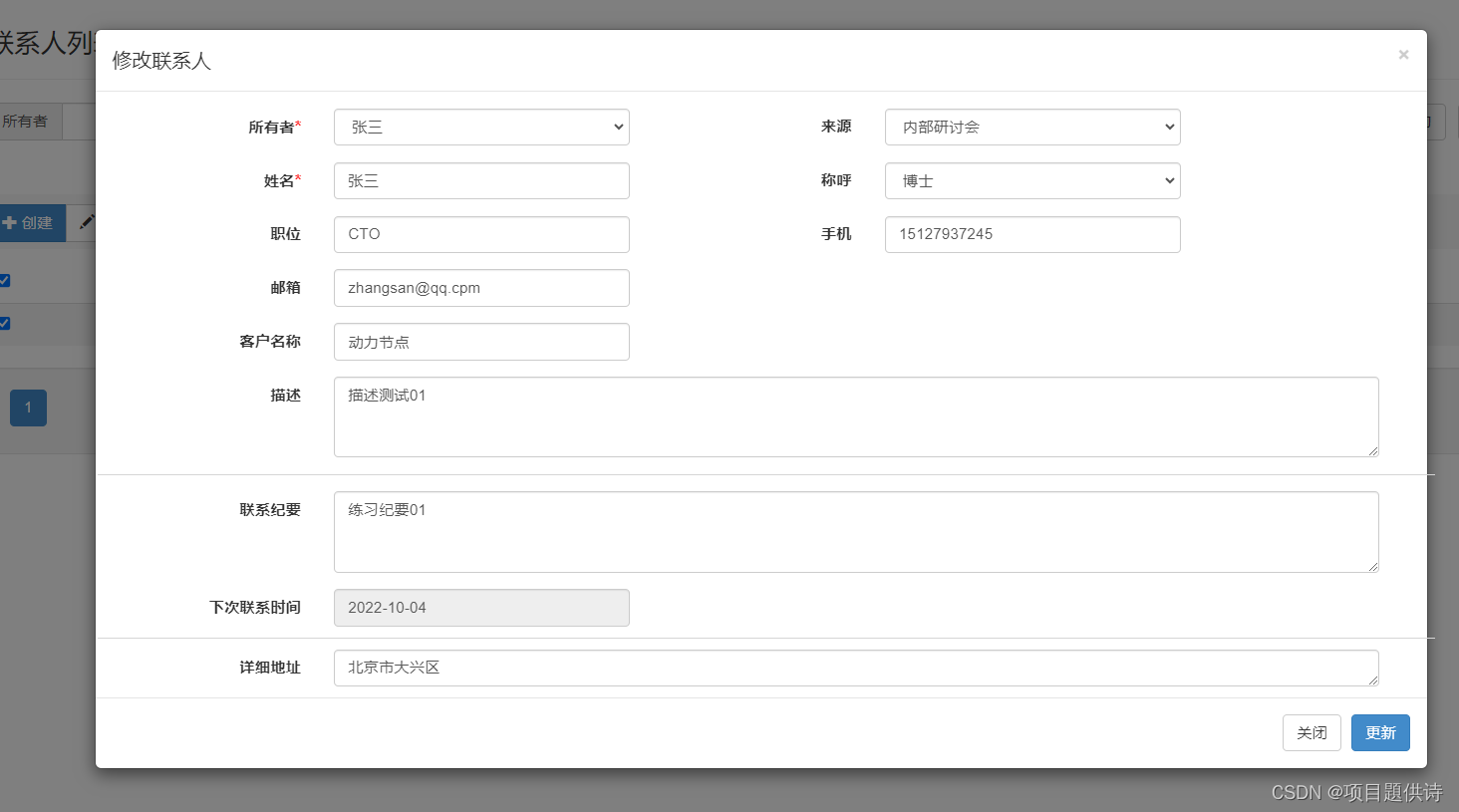The width and height of the screenshot is (1459, 812).
Task: Click the 创建 button in the background page
Action: coord(32,223)
